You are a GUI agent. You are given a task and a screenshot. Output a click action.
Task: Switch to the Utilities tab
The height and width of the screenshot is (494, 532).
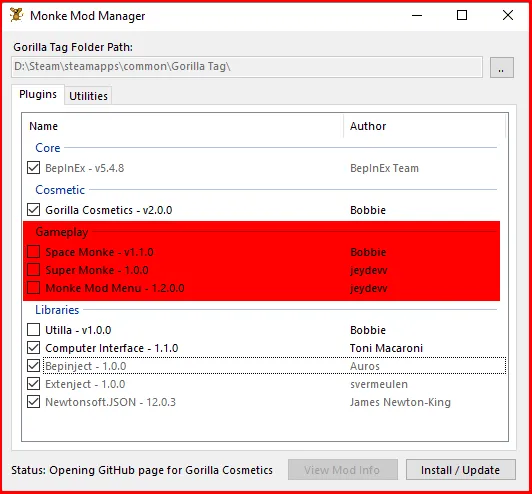(x=88, y=96)
